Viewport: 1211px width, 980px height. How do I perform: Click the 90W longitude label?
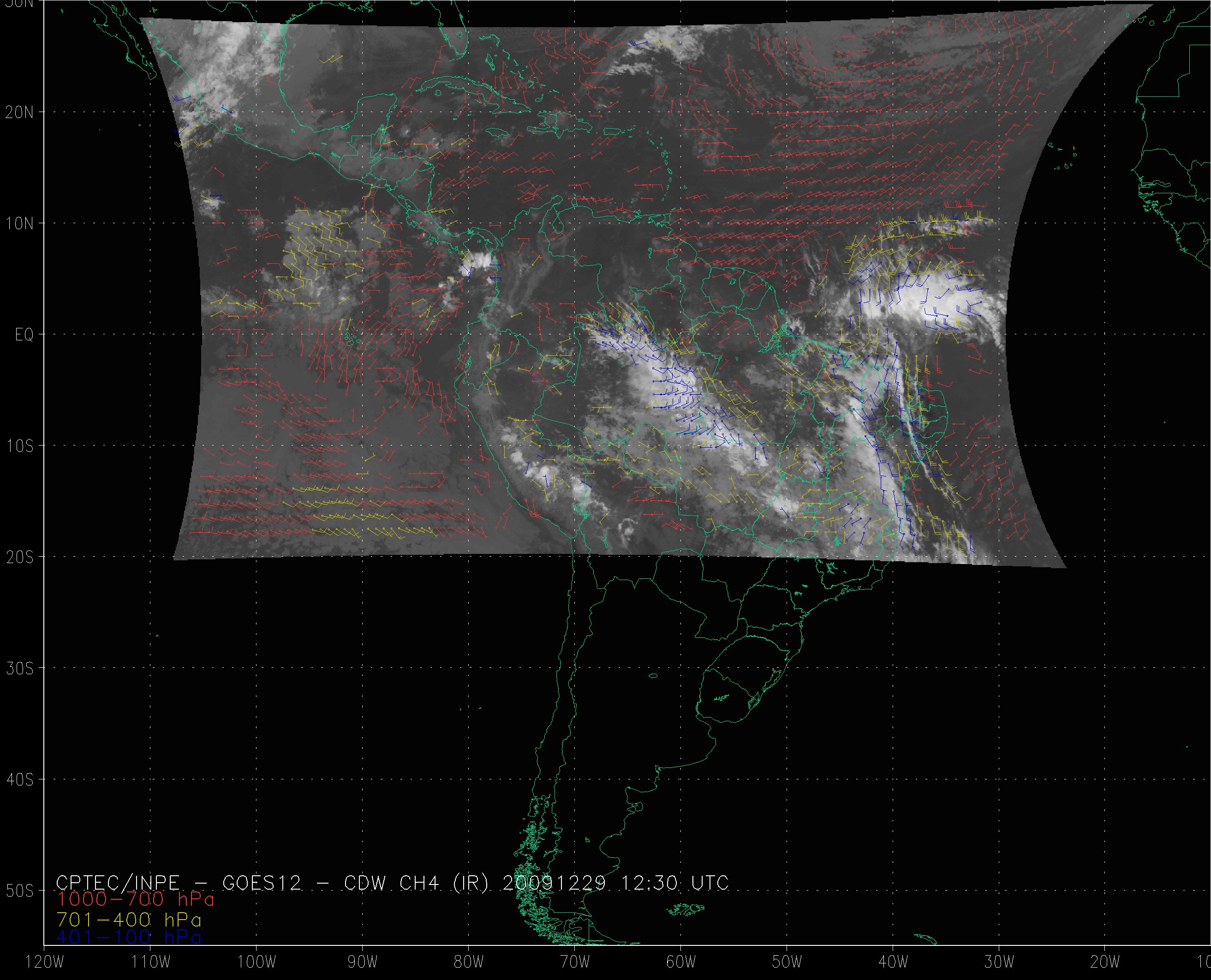pyautogui.click(x=363, y=962)
